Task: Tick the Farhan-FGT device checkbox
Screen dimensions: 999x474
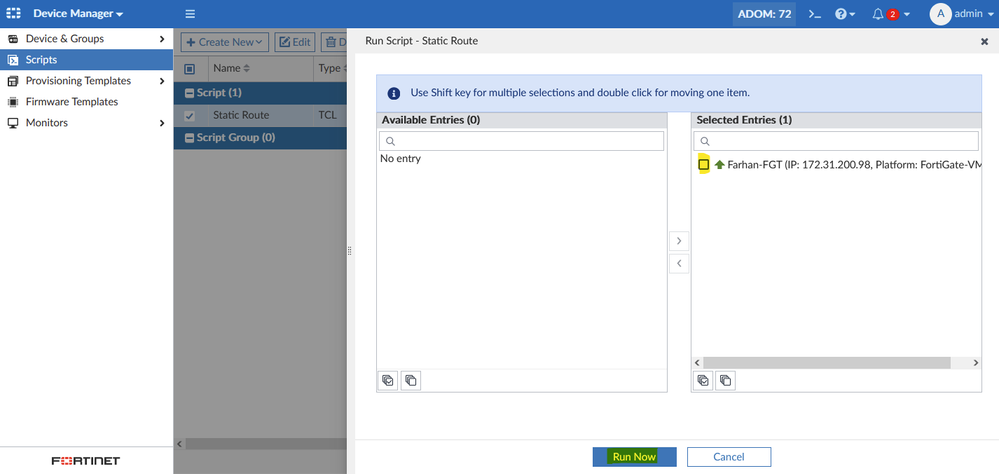Action: point(703,165)
